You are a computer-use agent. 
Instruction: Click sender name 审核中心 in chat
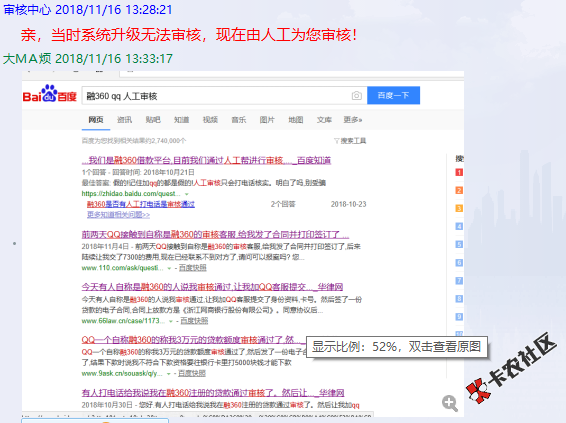tap(27, 10)
